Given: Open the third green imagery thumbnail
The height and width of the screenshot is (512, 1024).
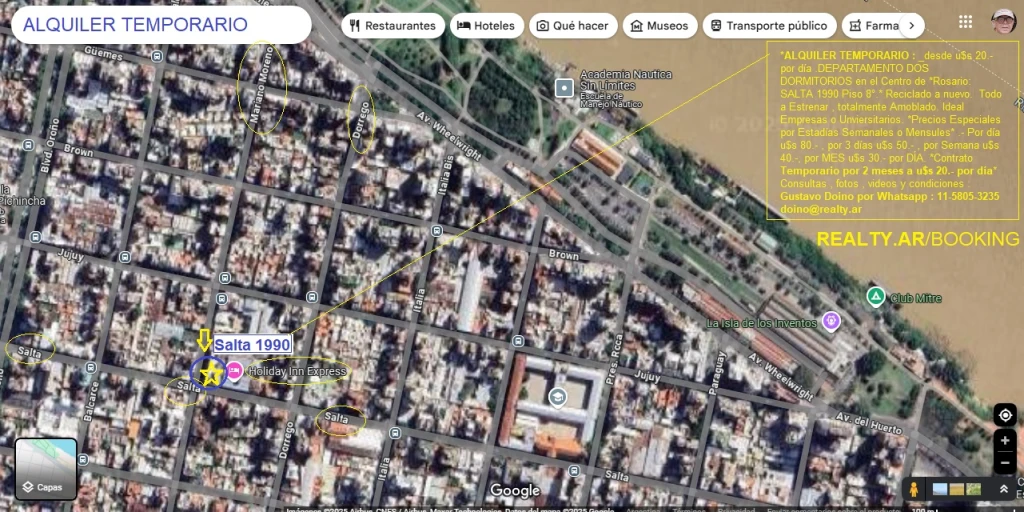Looking at the screenshot, I should 973,489.
